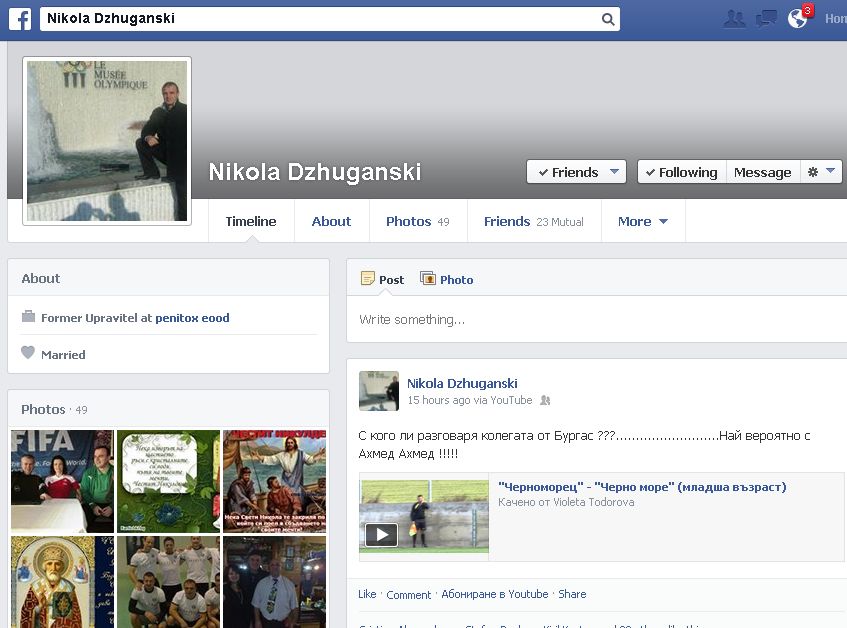Expand the More tab dropdown
847x628 pixels.
pos(643,221)
